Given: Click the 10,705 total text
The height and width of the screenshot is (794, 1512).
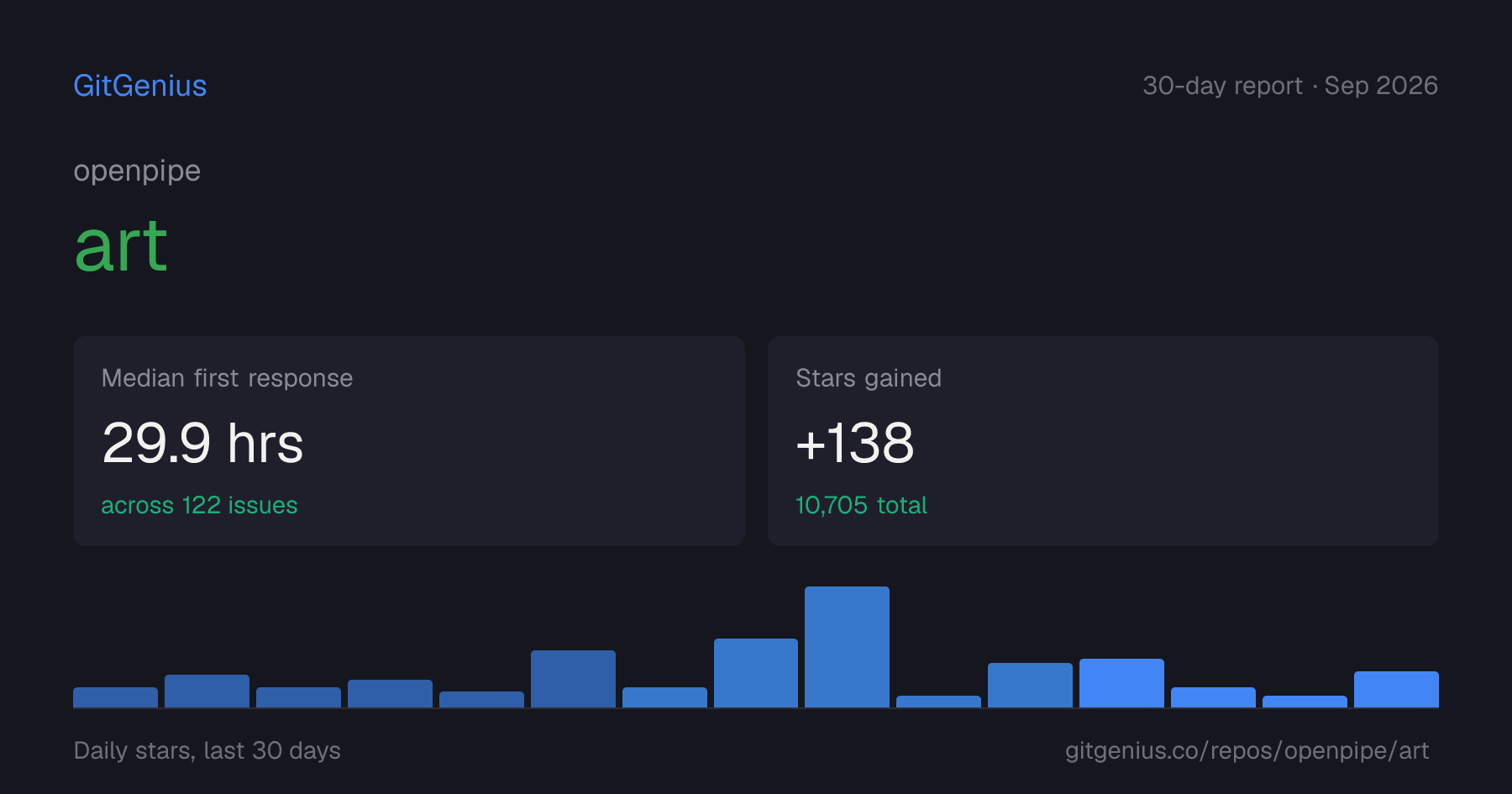Looking at the screenshot, I should [x=861, y=505].
